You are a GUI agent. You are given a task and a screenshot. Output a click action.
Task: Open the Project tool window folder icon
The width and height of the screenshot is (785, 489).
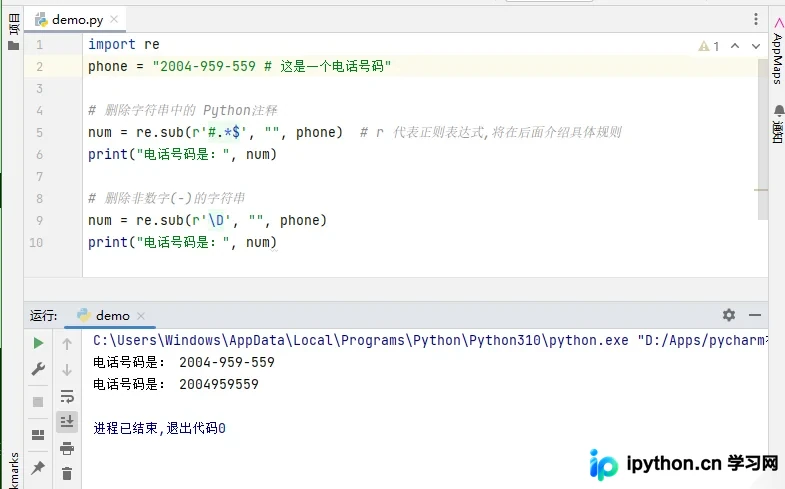click(14, 46)
